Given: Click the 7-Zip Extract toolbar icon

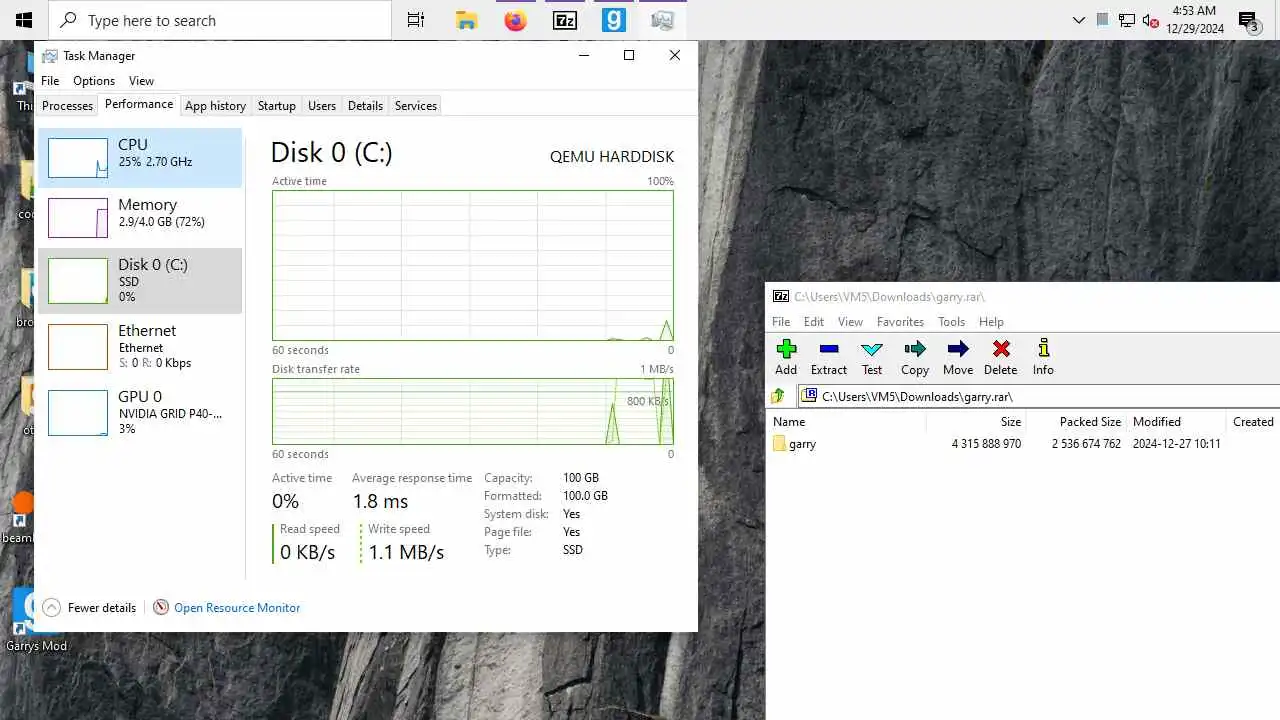Looking at the screenshot, I should 828,349.
